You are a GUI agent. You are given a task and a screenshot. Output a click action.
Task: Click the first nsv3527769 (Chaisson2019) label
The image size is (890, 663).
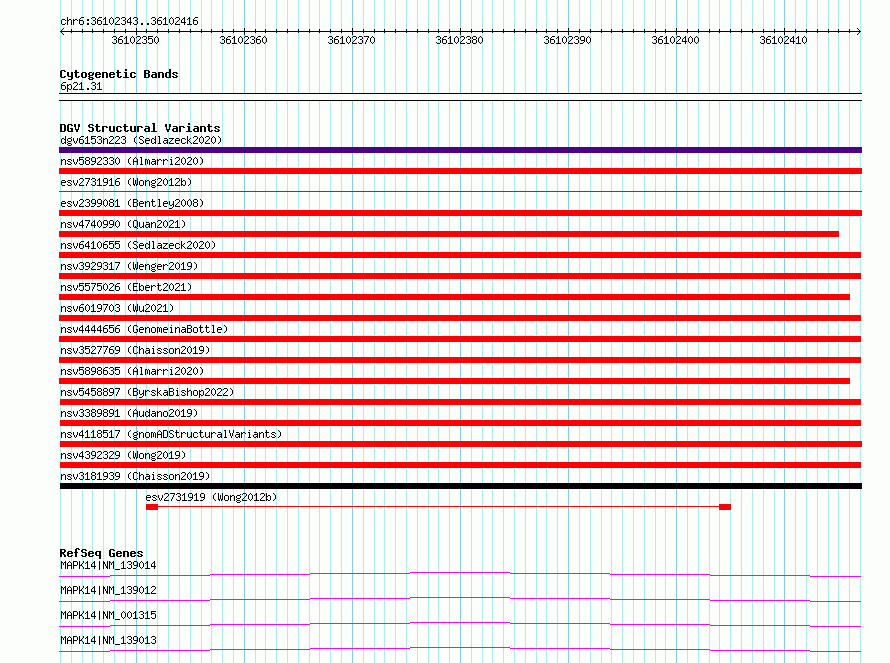click(135, 350)
